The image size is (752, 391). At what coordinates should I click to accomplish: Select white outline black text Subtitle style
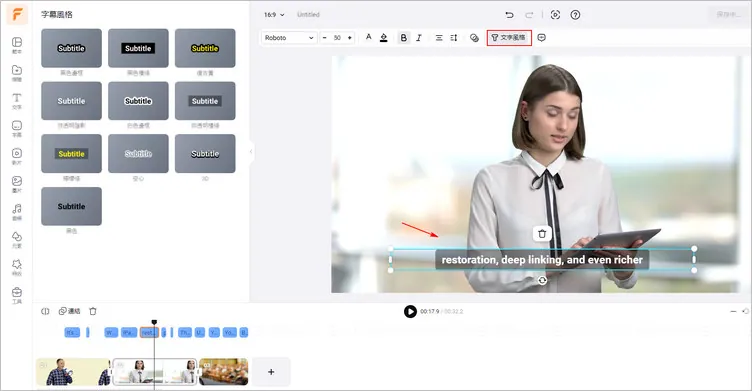click(138, 101)
